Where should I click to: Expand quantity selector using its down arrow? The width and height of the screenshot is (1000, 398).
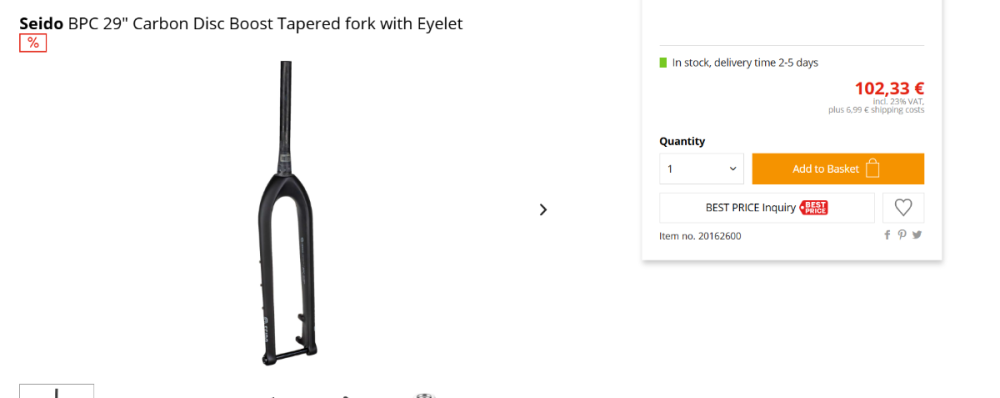tap(733, 169)
